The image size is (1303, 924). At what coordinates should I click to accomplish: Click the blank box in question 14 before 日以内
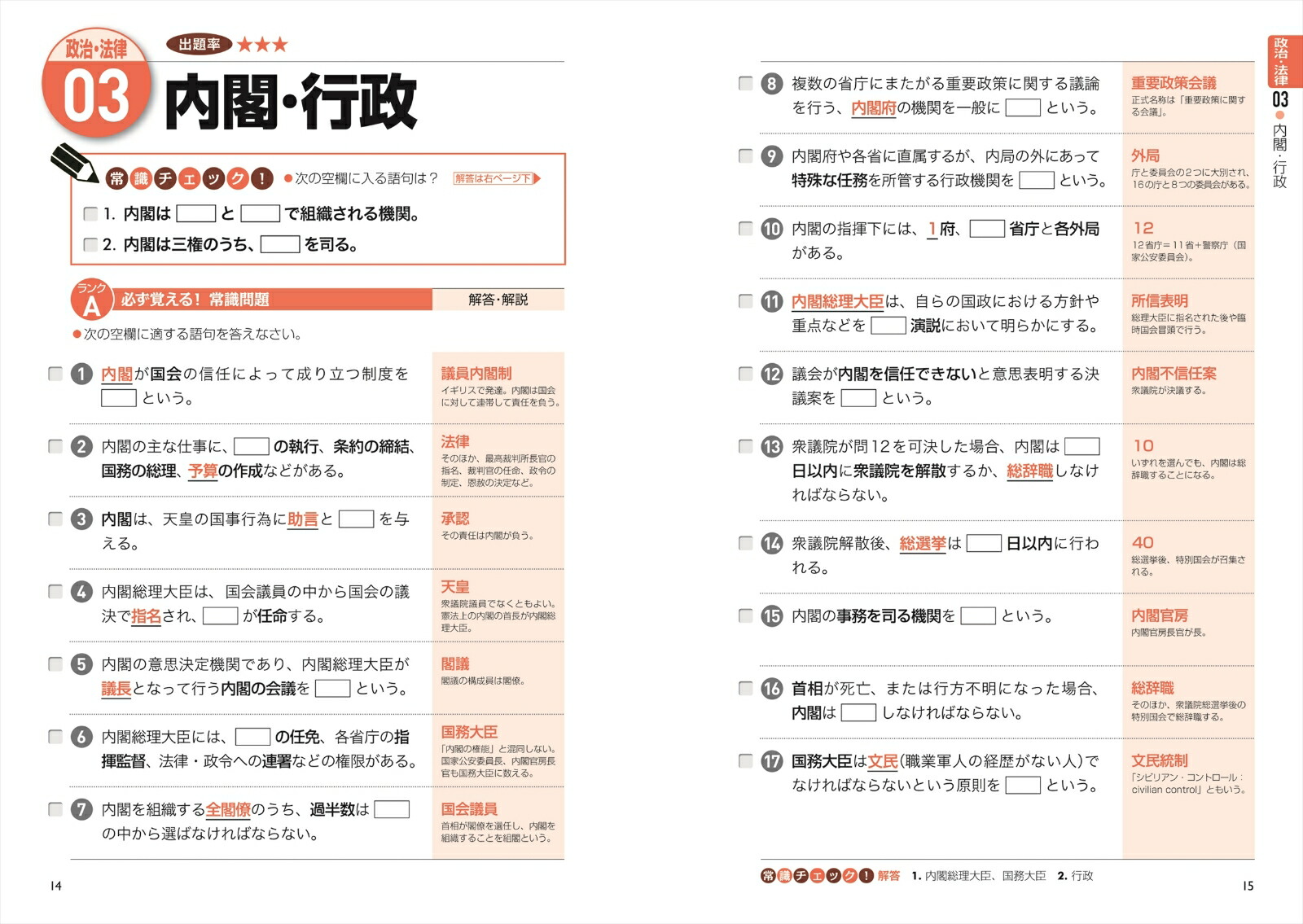pos(984,543)
